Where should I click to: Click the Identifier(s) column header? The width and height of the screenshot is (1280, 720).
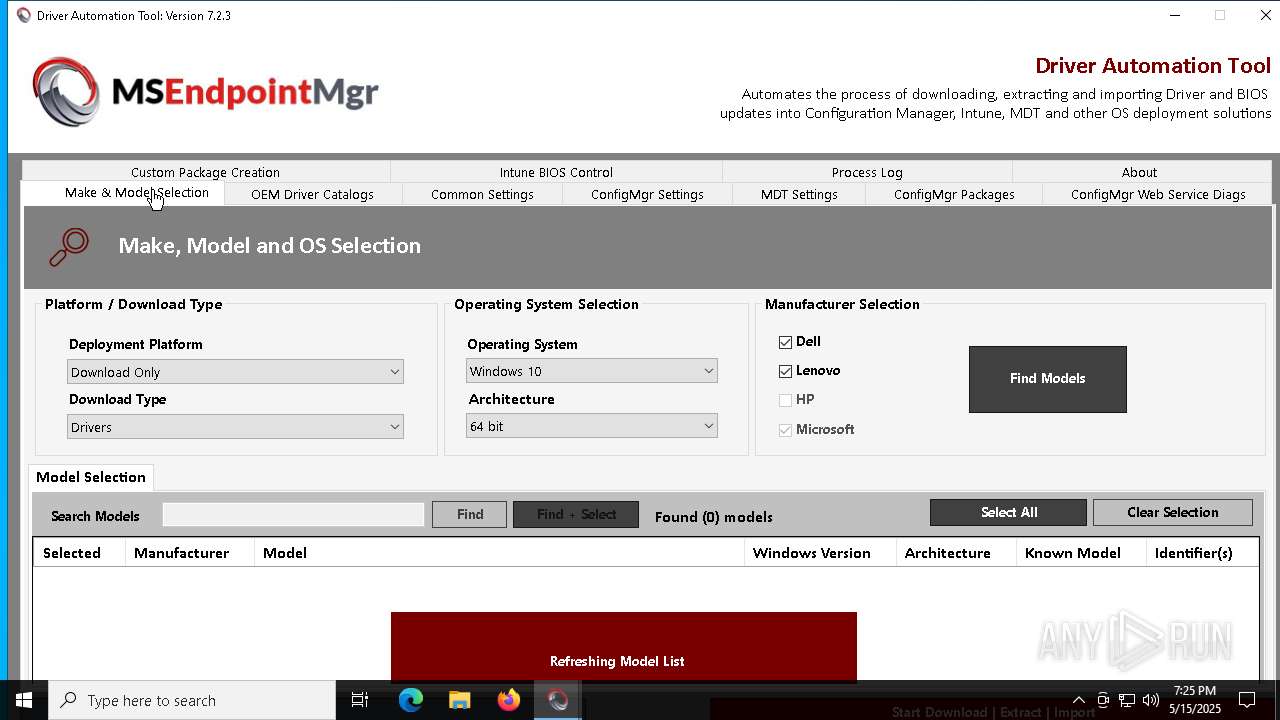pos(1202,553)
